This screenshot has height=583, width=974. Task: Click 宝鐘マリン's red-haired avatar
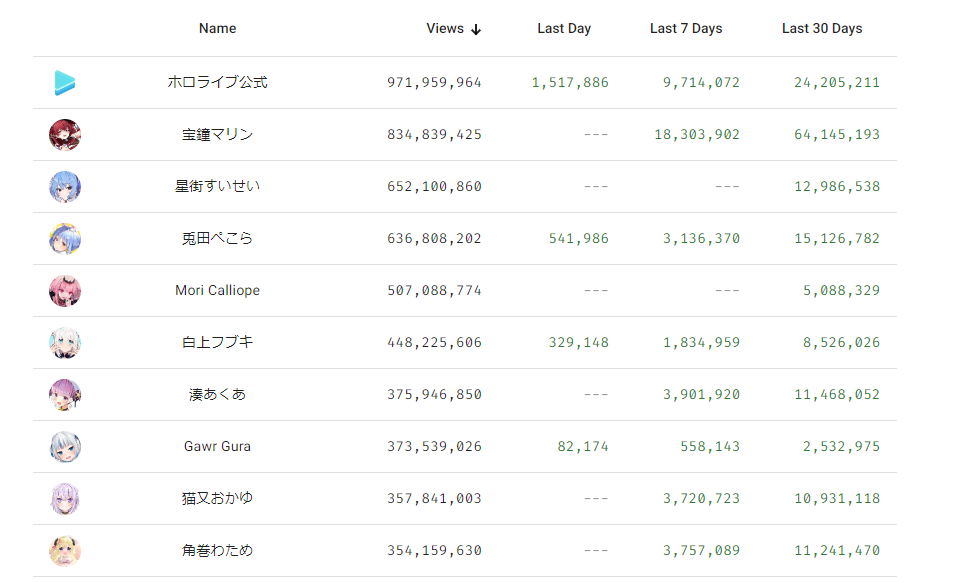pos(65,135)
